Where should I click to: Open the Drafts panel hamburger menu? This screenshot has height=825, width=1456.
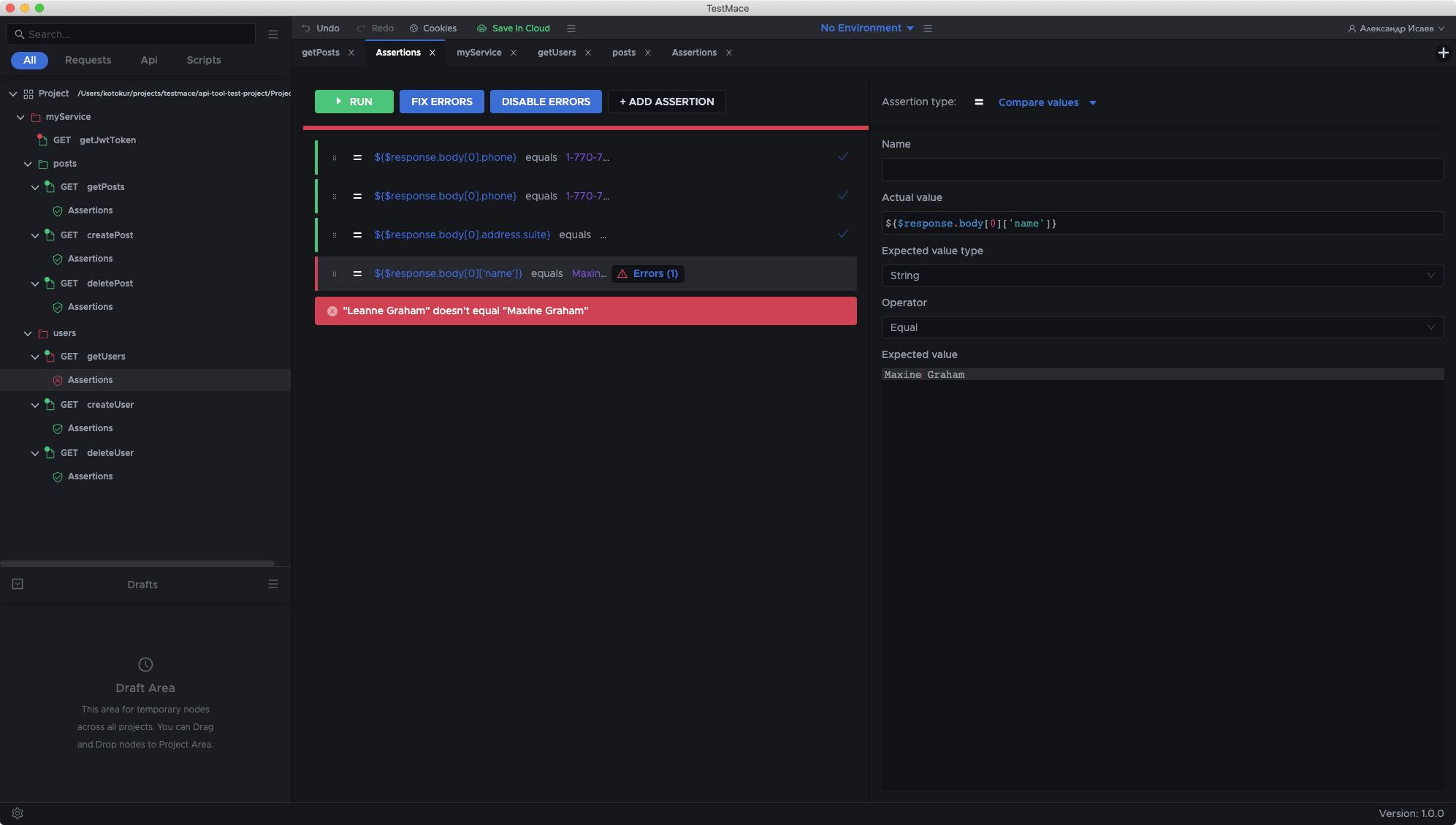pyautogui.click(x=273, y=584)
